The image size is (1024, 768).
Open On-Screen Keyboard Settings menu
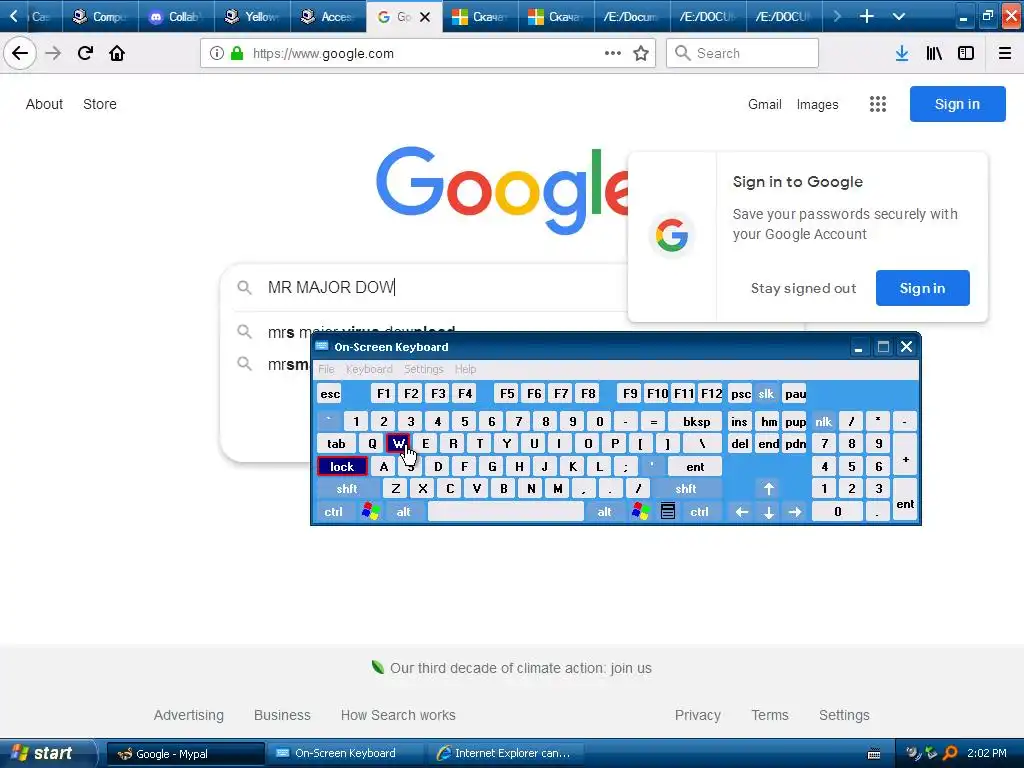[423, 369]
